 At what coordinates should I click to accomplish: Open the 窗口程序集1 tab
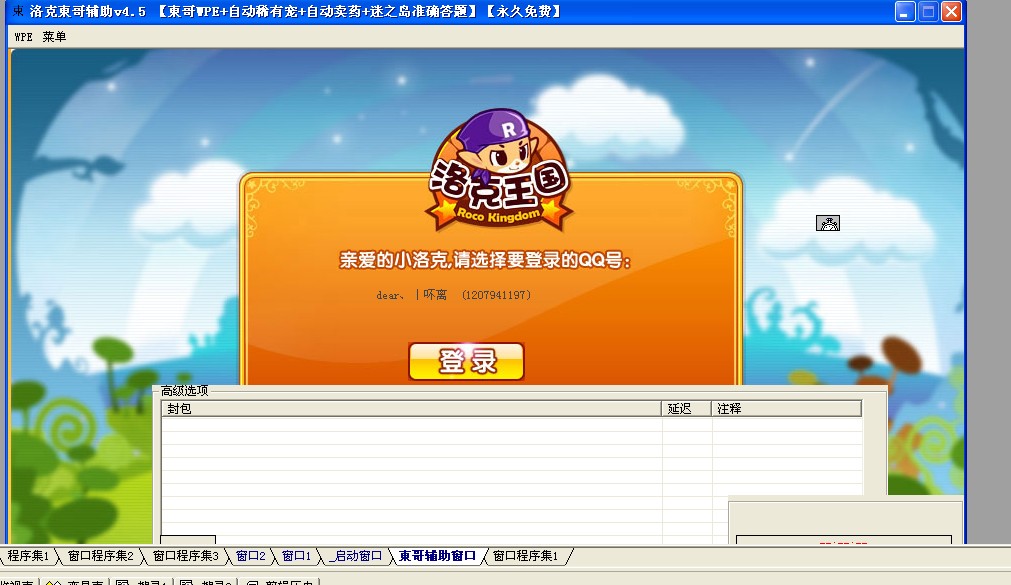525,556
